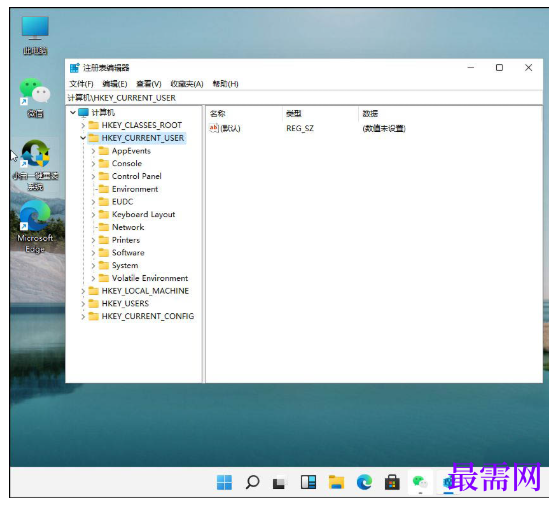Select the 此电脑 desktop icon
This screenshot has height=508, width=560.
(x=35, y=36)
